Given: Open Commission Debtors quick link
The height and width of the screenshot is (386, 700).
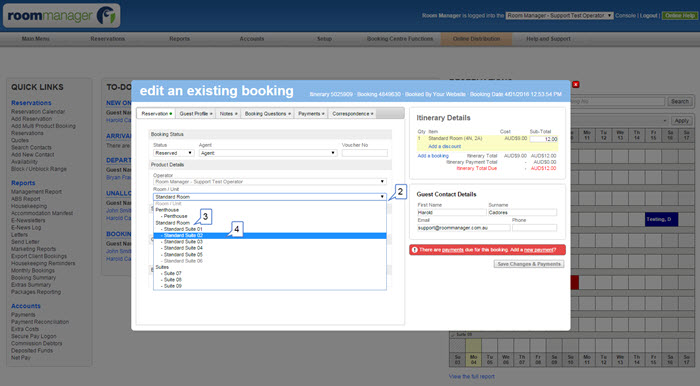Looking at the screenshot, I should (x=37, y=344).
